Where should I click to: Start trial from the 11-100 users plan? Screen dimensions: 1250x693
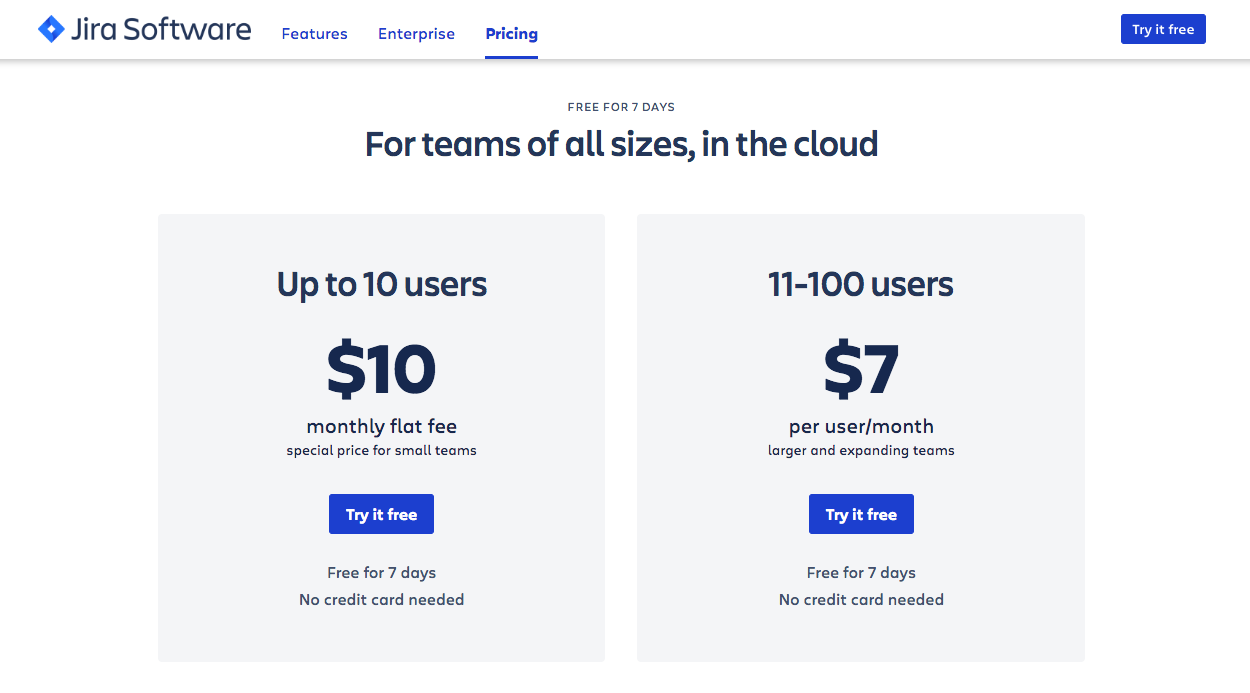861,513
